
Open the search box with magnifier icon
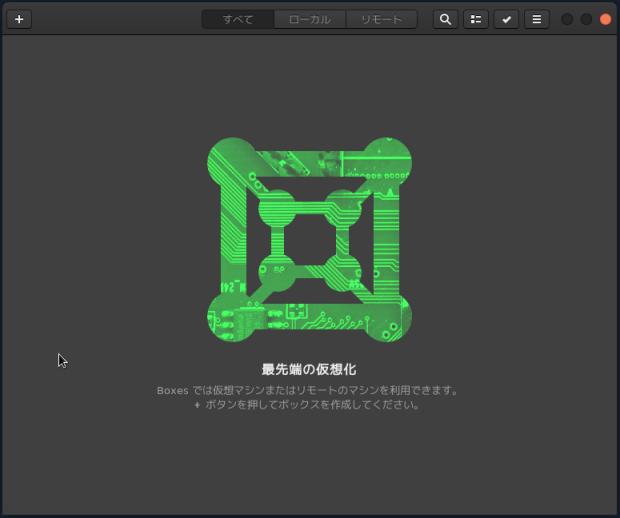[446, 19]
